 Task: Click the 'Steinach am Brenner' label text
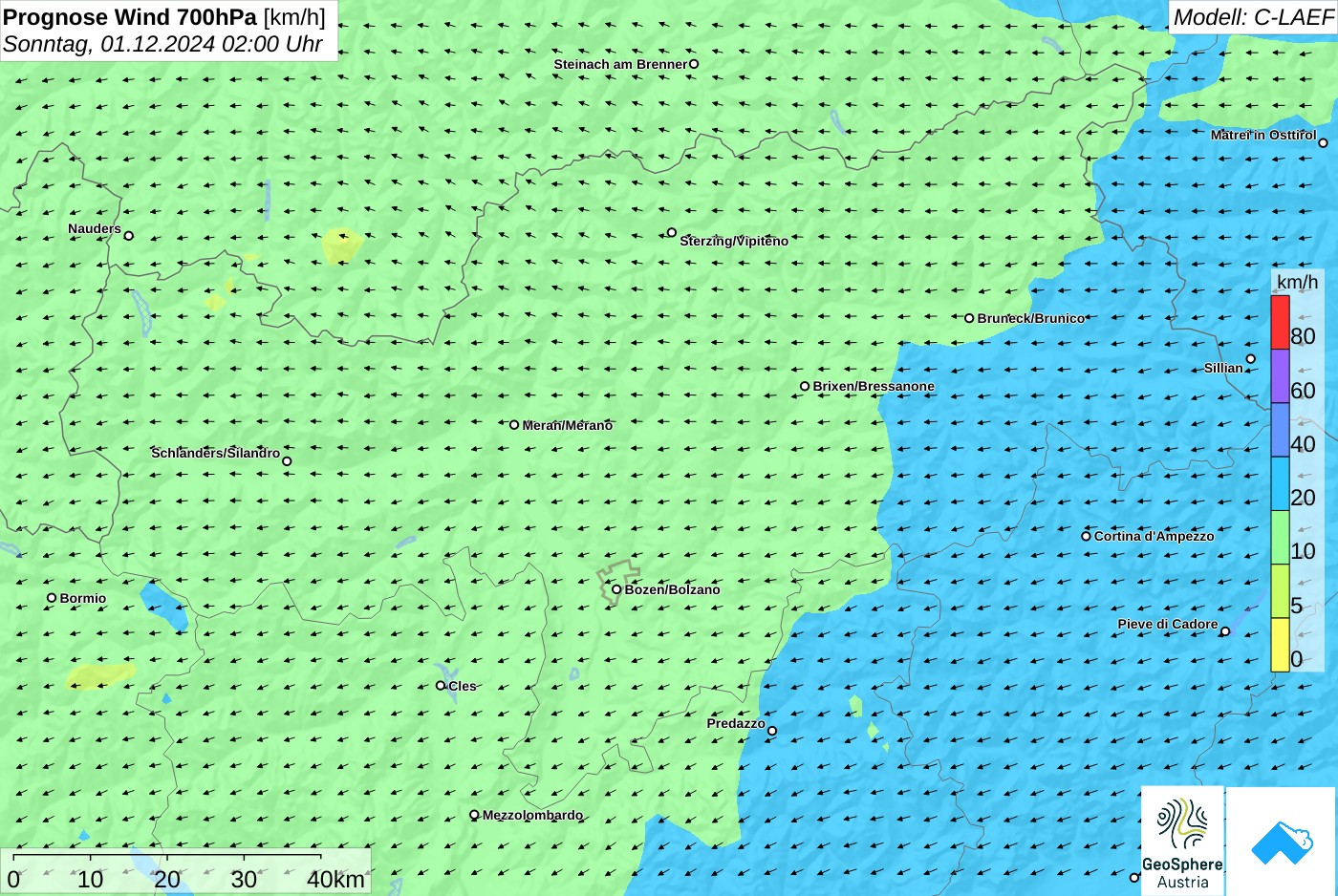pos(620,64)
